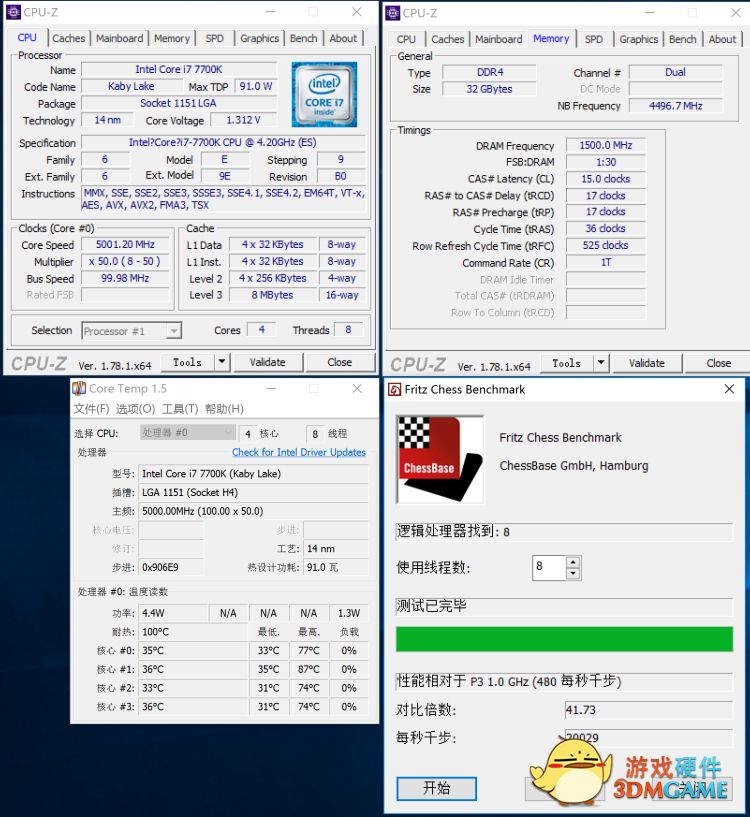
Task: Open the 帮助(H) menu in Core Temp
Action: pyautogui.click(x=224, y=408)
